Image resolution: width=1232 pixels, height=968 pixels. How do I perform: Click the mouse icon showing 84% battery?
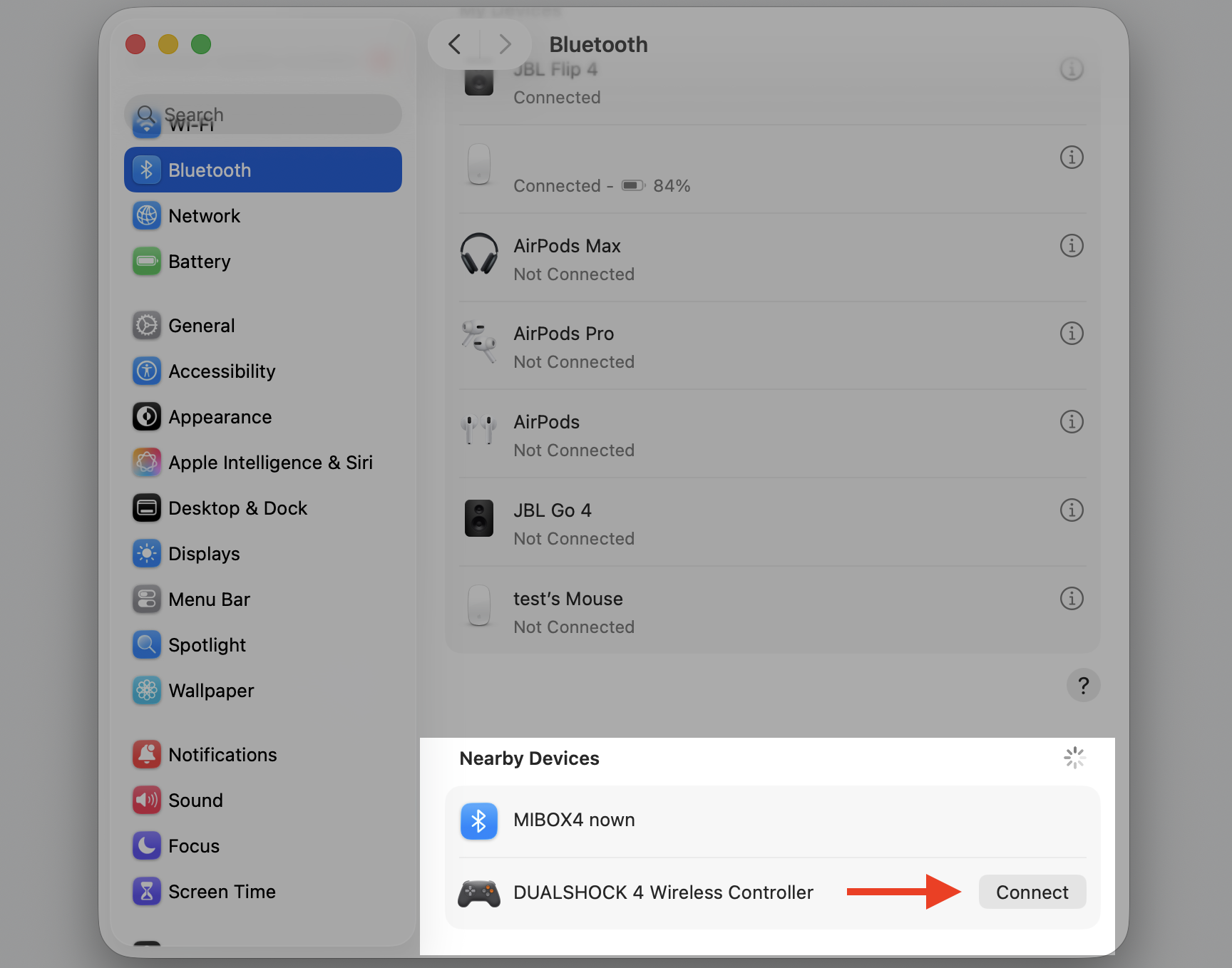[479, 164]
